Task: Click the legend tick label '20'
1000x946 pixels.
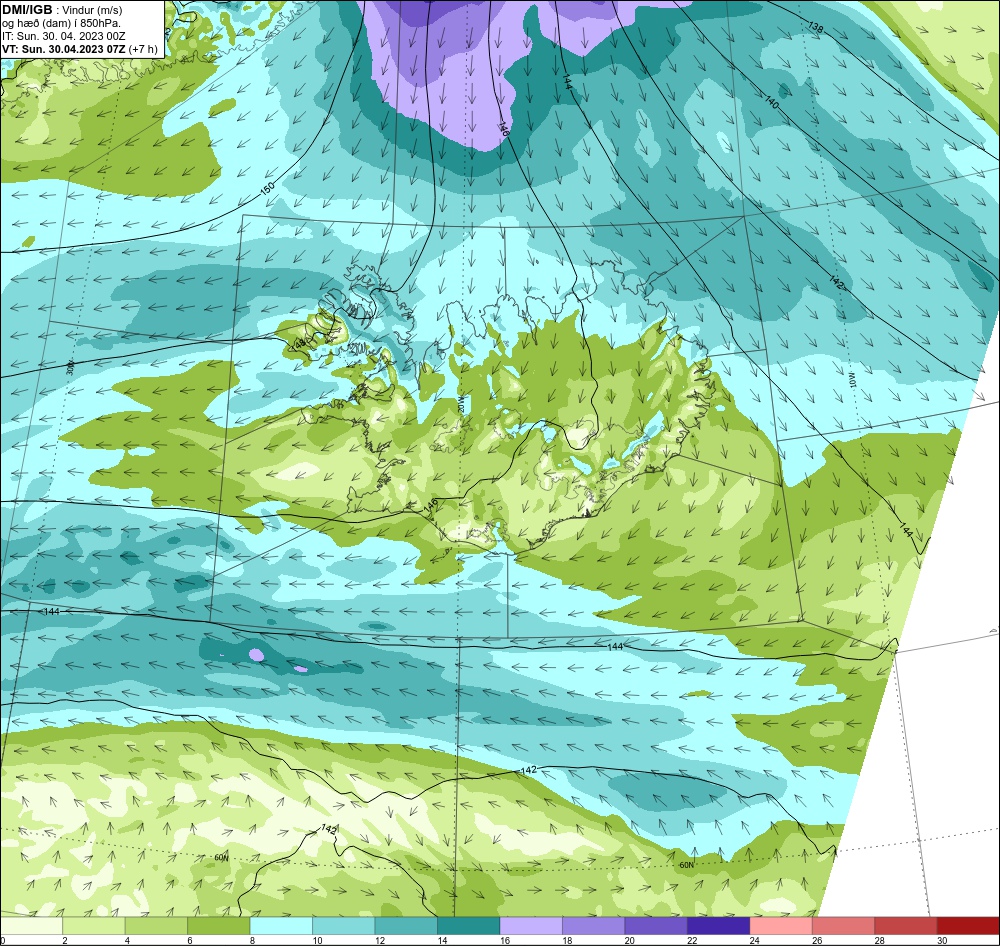Action: click(629, 940)
